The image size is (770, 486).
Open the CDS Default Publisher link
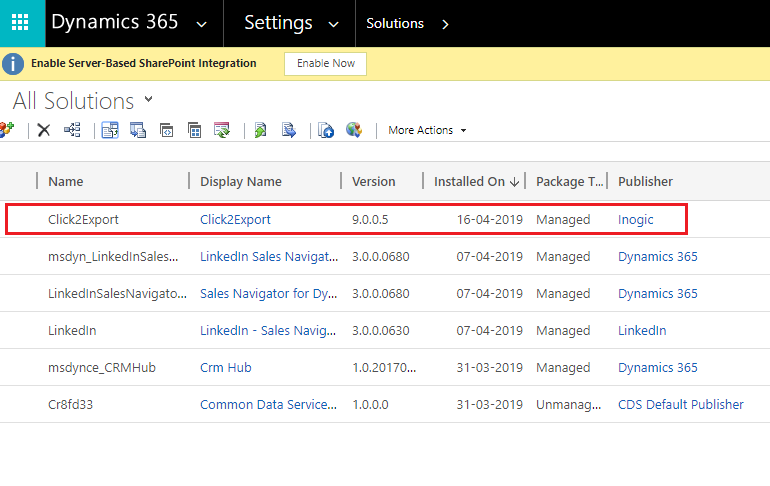tap(681, 405)
